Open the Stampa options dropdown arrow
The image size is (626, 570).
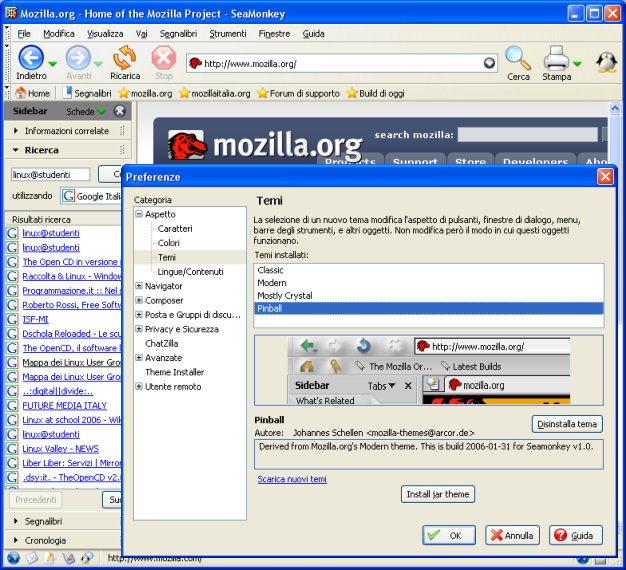click(577, 64)
